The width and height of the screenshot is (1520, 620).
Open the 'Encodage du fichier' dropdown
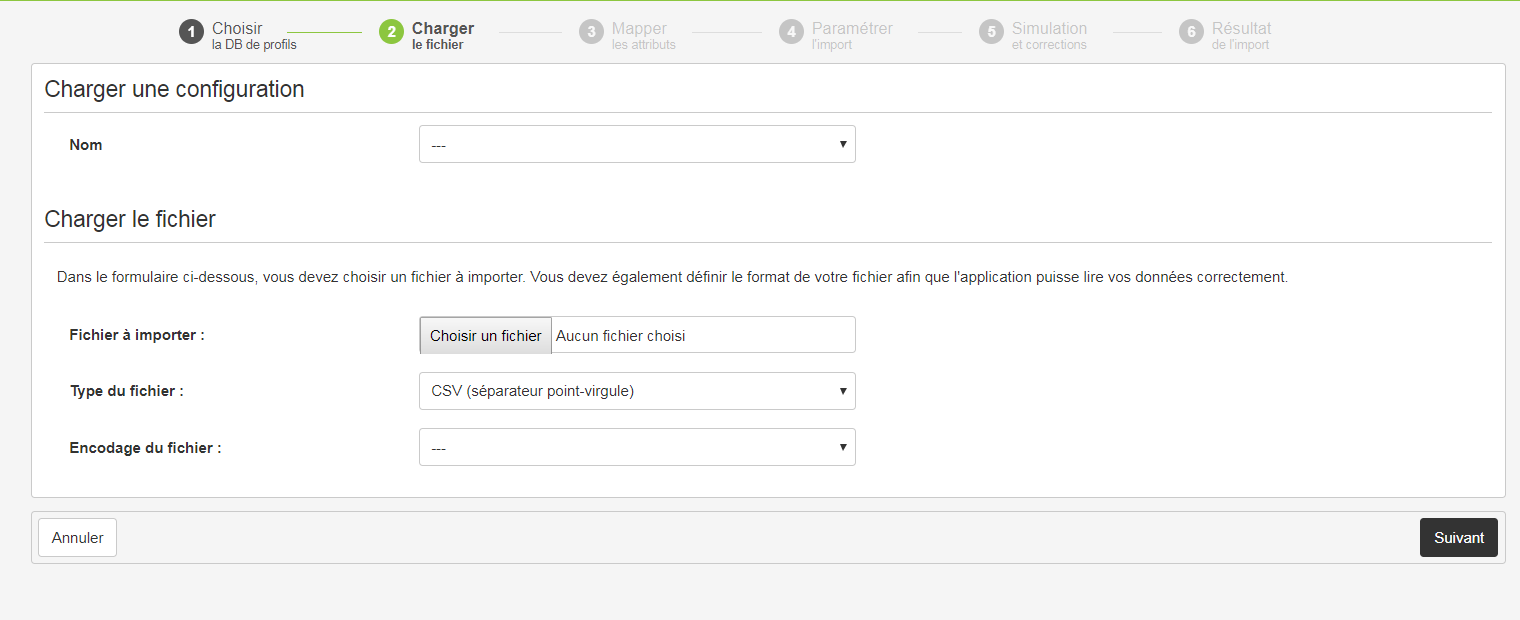tap(636, 447)
